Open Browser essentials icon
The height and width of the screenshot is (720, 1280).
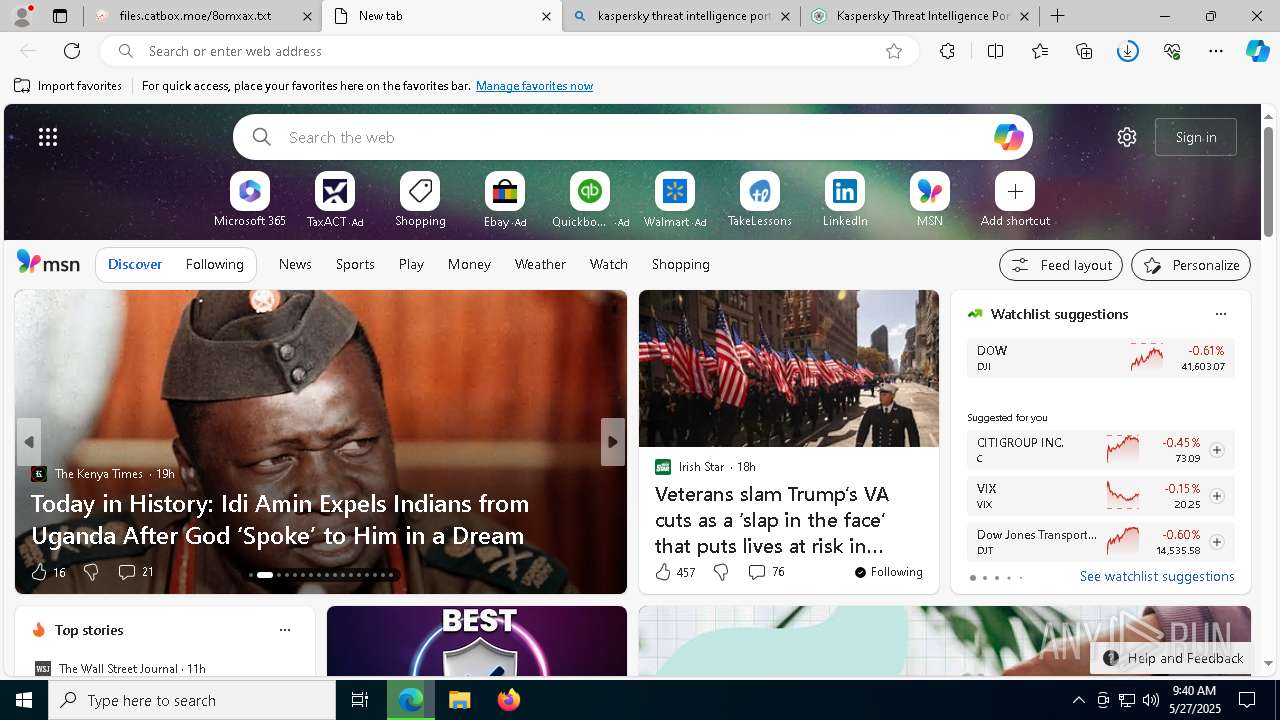1172,51
